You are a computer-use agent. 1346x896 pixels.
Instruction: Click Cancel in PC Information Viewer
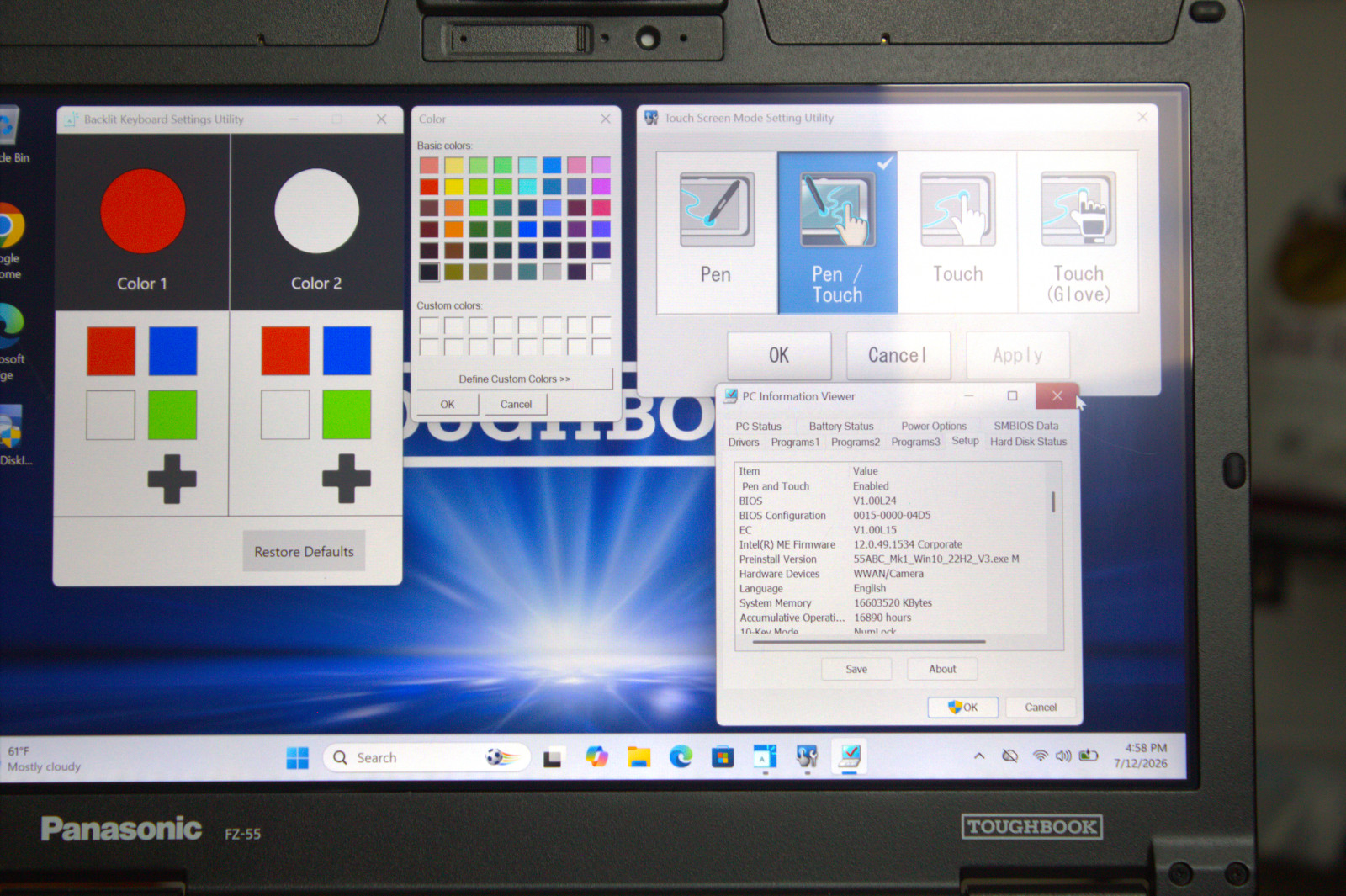tap(1041, 708)
